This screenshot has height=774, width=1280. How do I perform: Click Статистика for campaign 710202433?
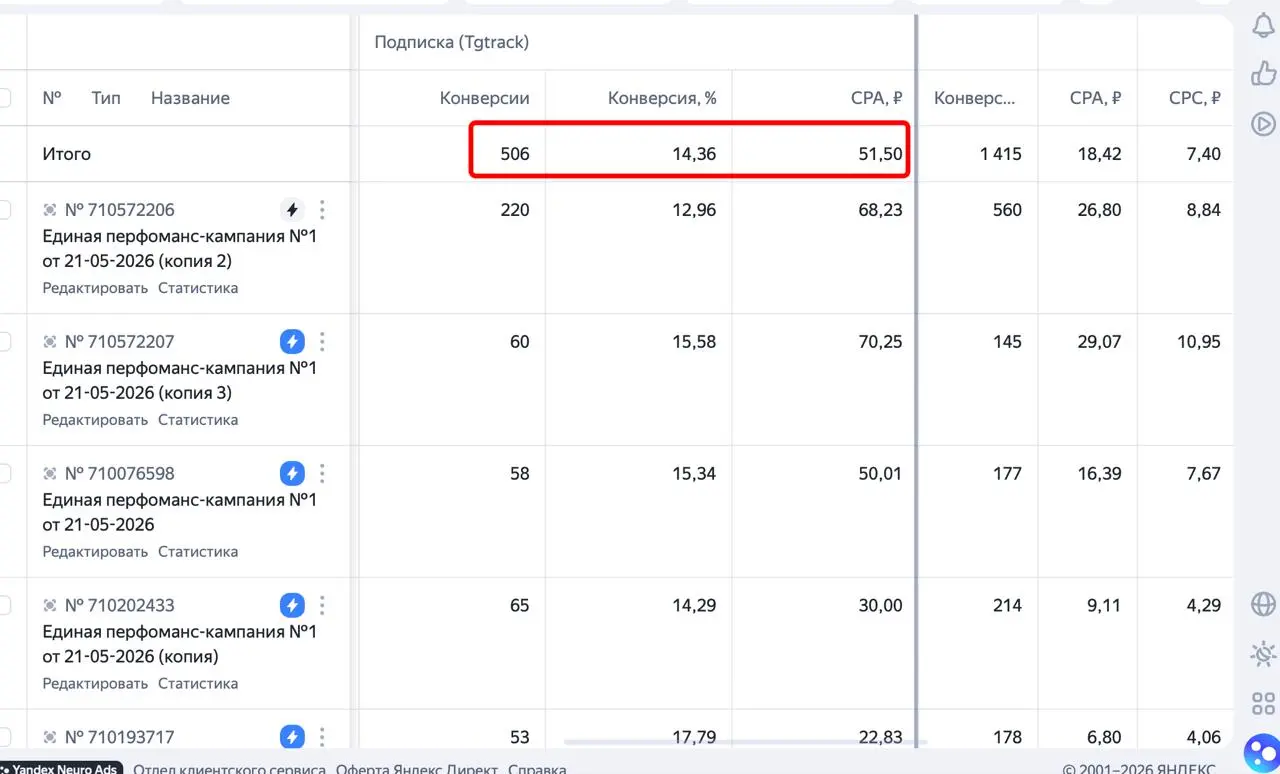point(198,684)
